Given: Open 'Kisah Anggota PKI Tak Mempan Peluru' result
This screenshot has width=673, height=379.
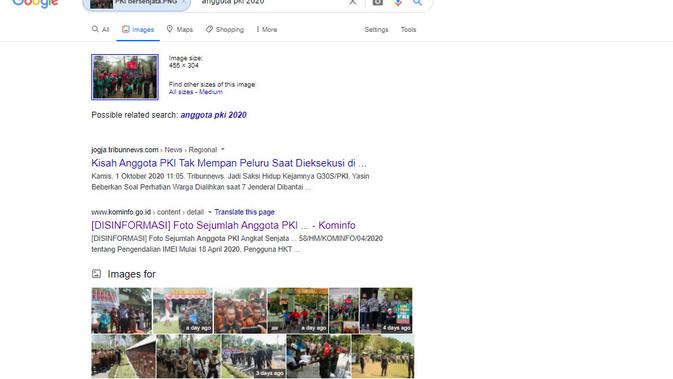Looking at the screenshot, I should pyautogui.click(x=229, y=163).
